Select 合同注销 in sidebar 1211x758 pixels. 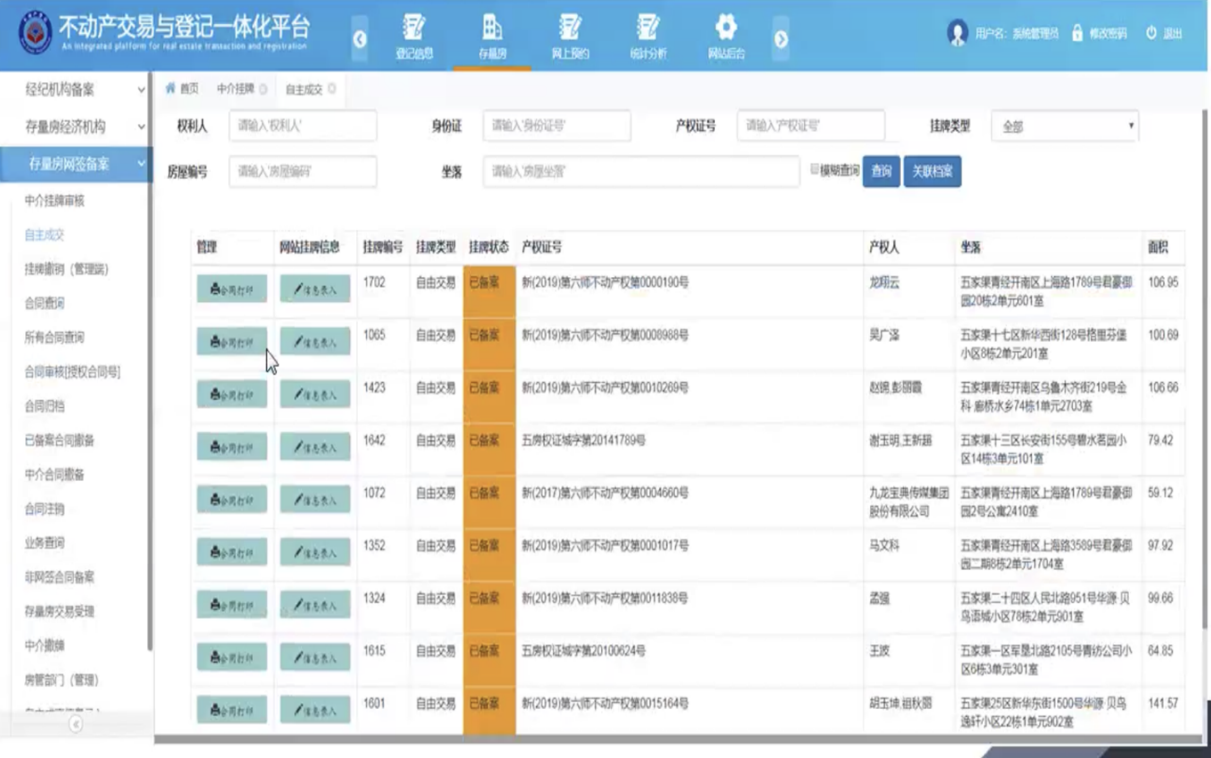[44, 509]
